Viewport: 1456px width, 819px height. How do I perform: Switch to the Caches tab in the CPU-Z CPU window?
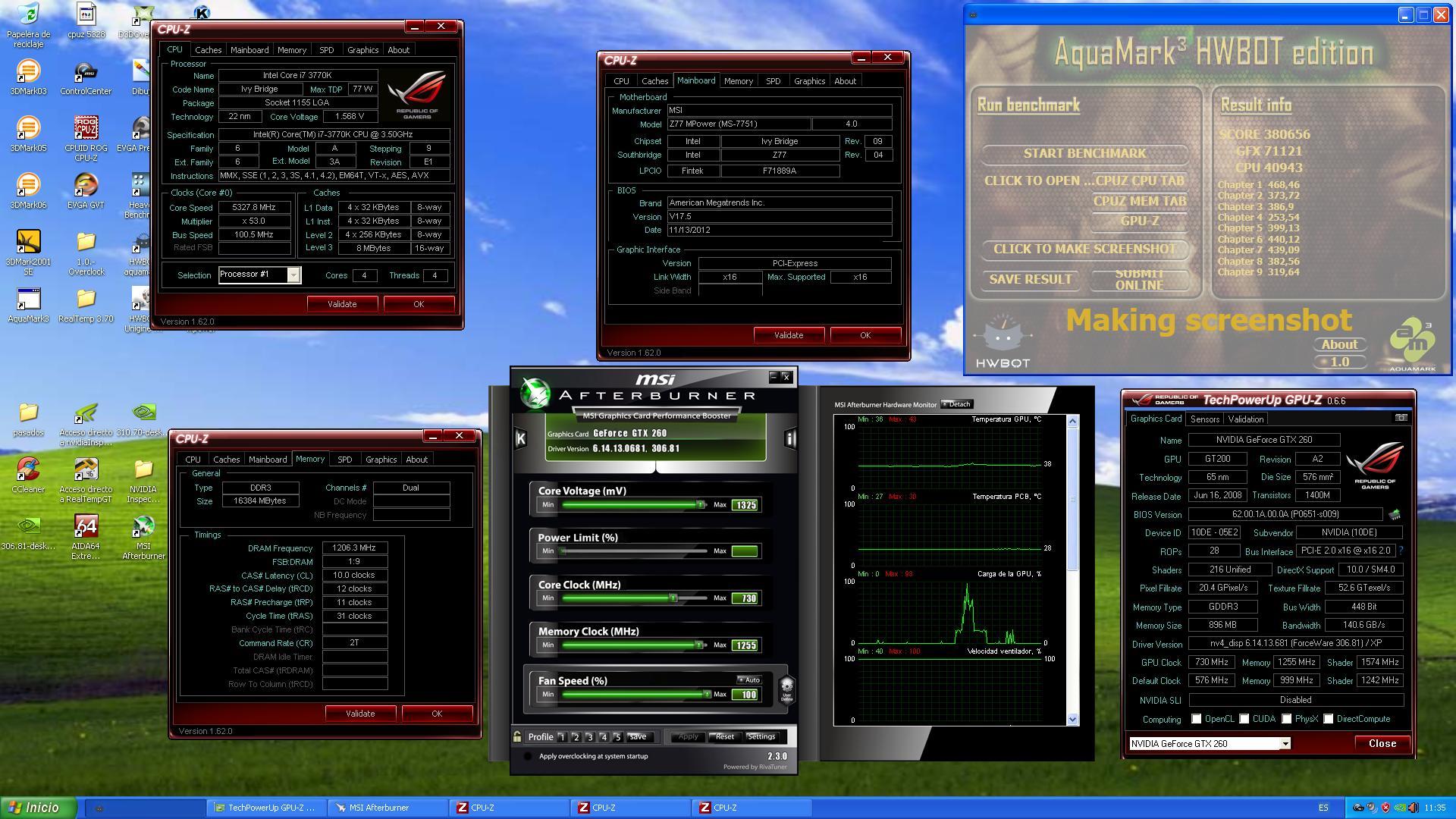208,50
